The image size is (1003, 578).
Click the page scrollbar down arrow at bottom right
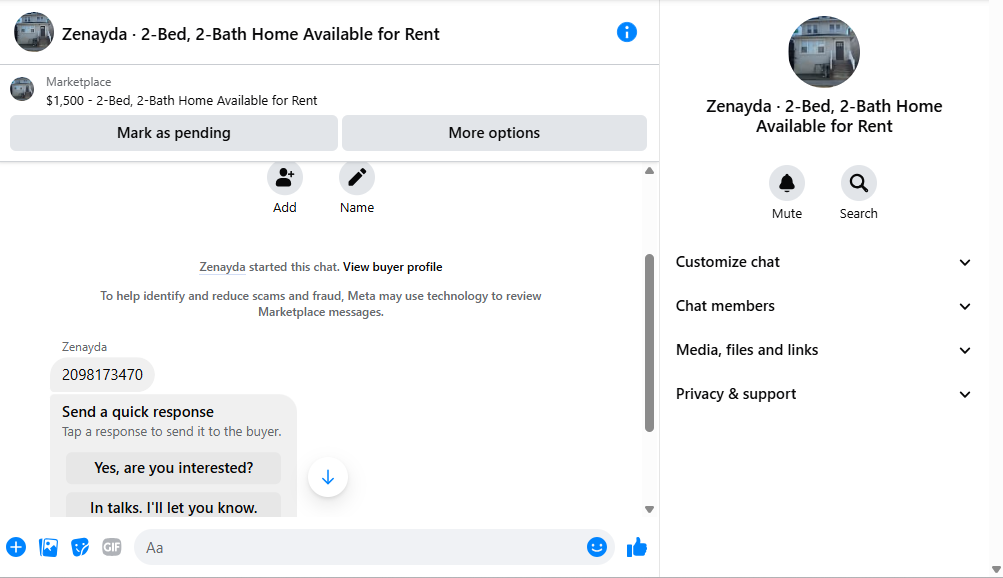(x=996, y=569)
